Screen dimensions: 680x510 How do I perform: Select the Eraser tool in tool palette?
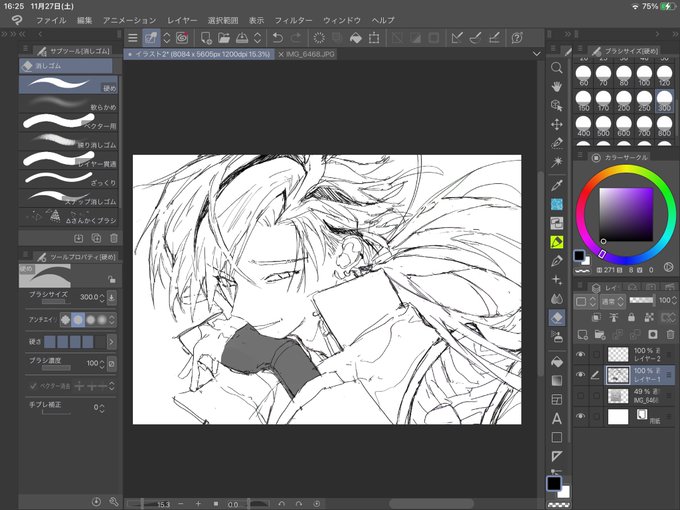coord(556,318)
